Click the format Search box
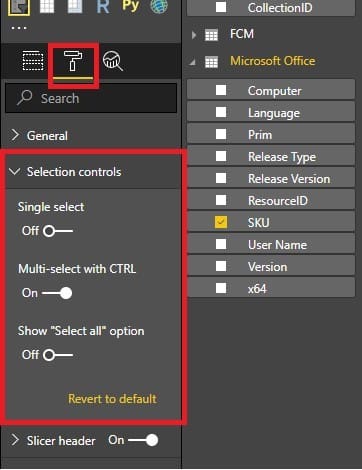The height and width of the screenshot is (470, 362). [x=91, y=98]
